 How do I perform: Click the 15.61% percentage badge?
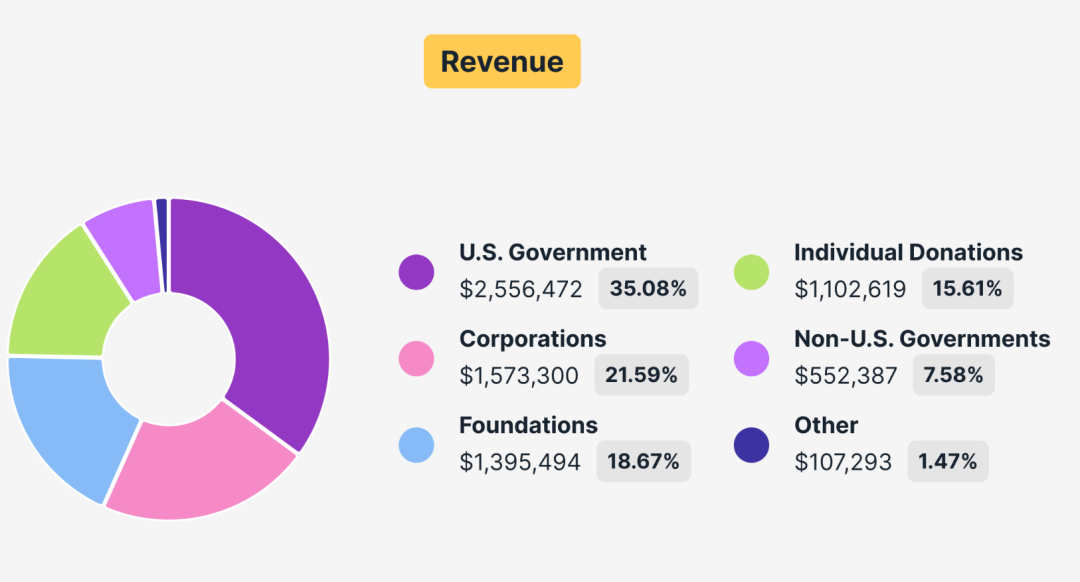(x=967, y=289)
